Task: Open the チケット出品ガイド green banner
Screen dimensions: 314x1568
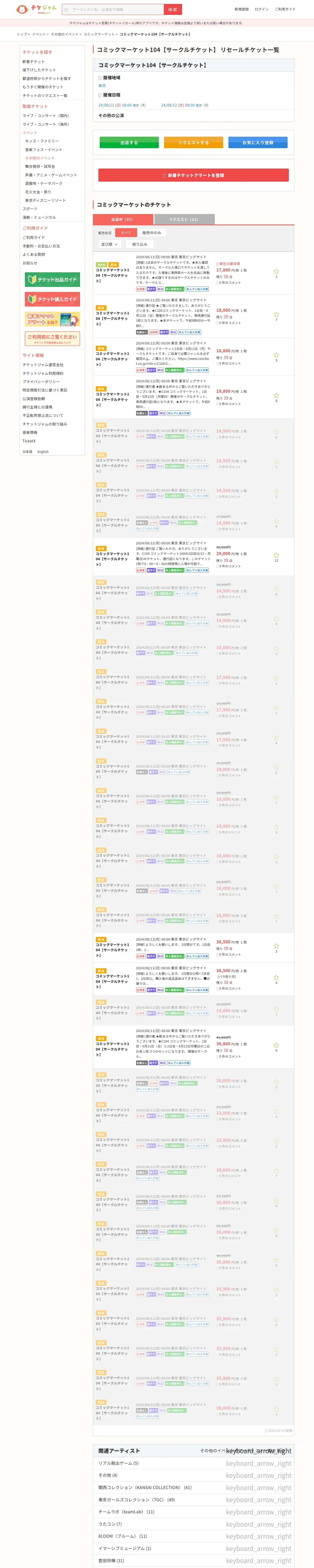Action: coord(52,279)
